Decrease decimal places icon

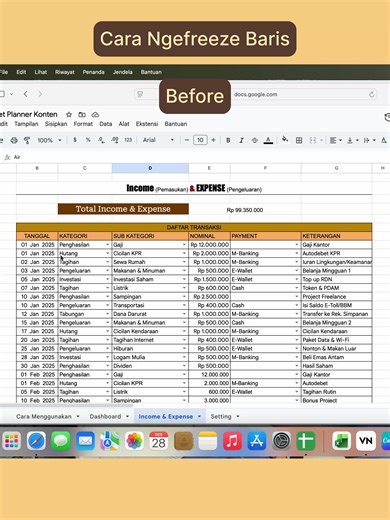click(x=101, y=140)
